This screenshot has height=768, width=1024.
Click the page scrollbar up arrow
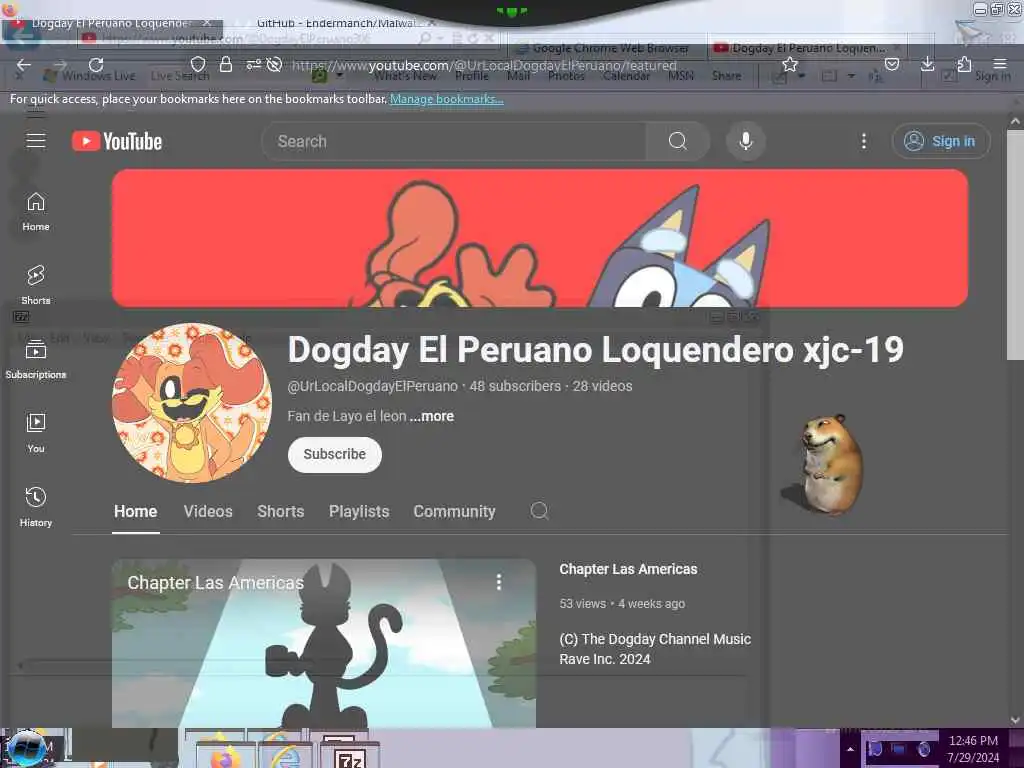coord(1015,121)
